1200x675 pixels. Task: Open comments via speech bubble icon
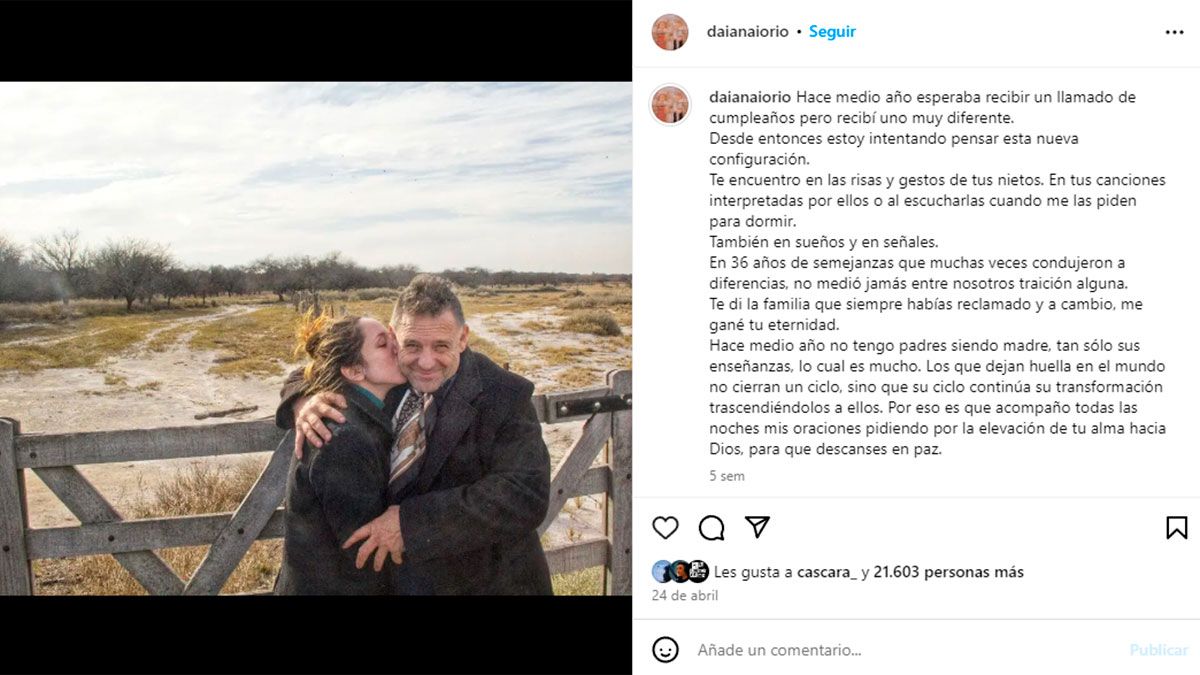(x=712, y=528)
